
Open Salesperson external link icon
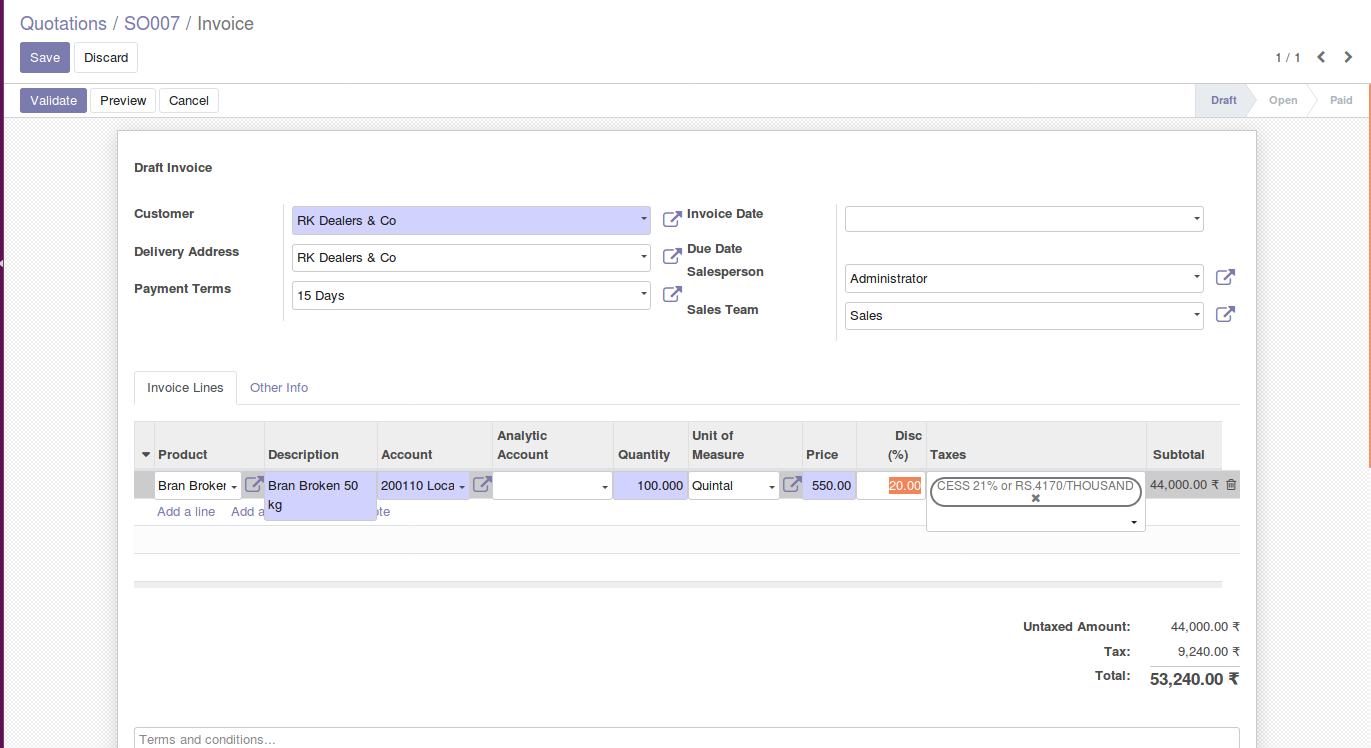pos(1225,278)
